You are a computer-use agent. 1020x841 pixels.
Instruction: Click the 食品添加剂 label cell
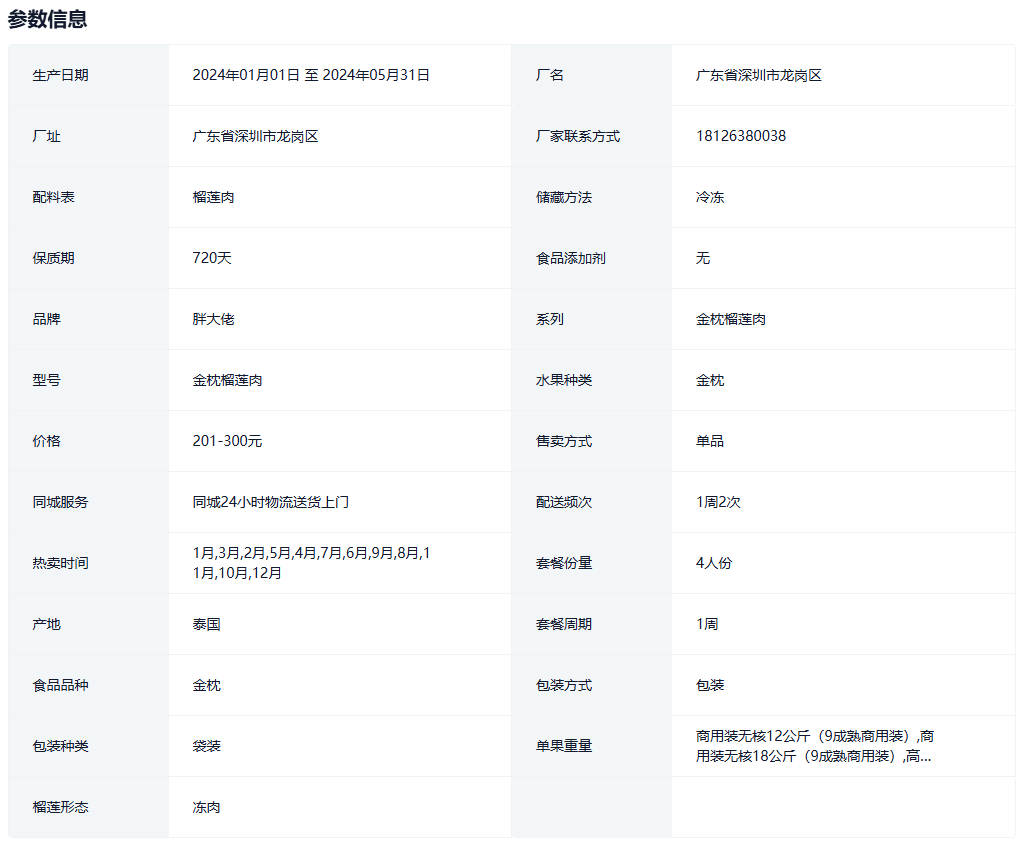[x=570, y=258]
